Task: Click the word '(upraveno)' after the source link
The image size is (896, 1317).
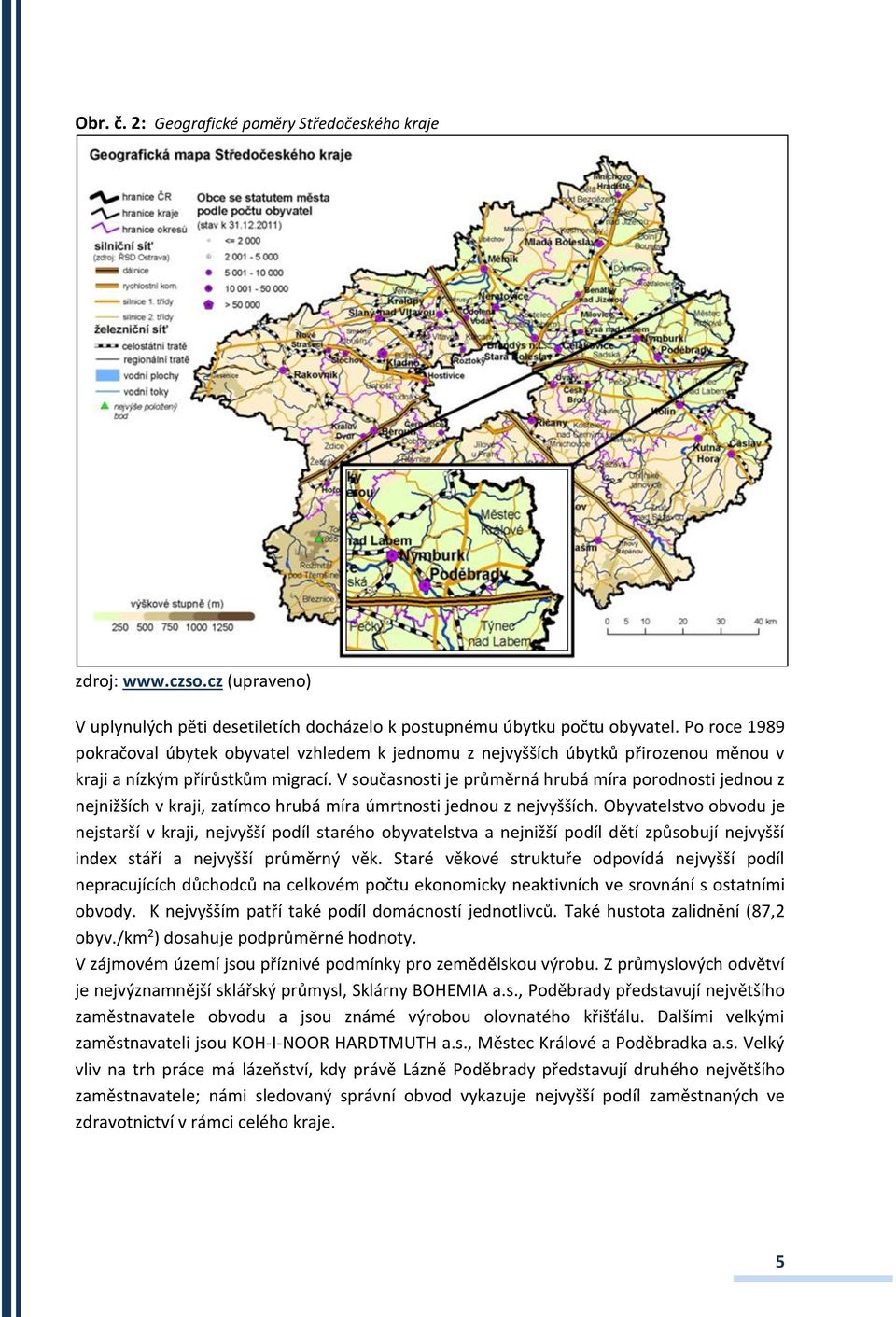Action: click(269, 681)
